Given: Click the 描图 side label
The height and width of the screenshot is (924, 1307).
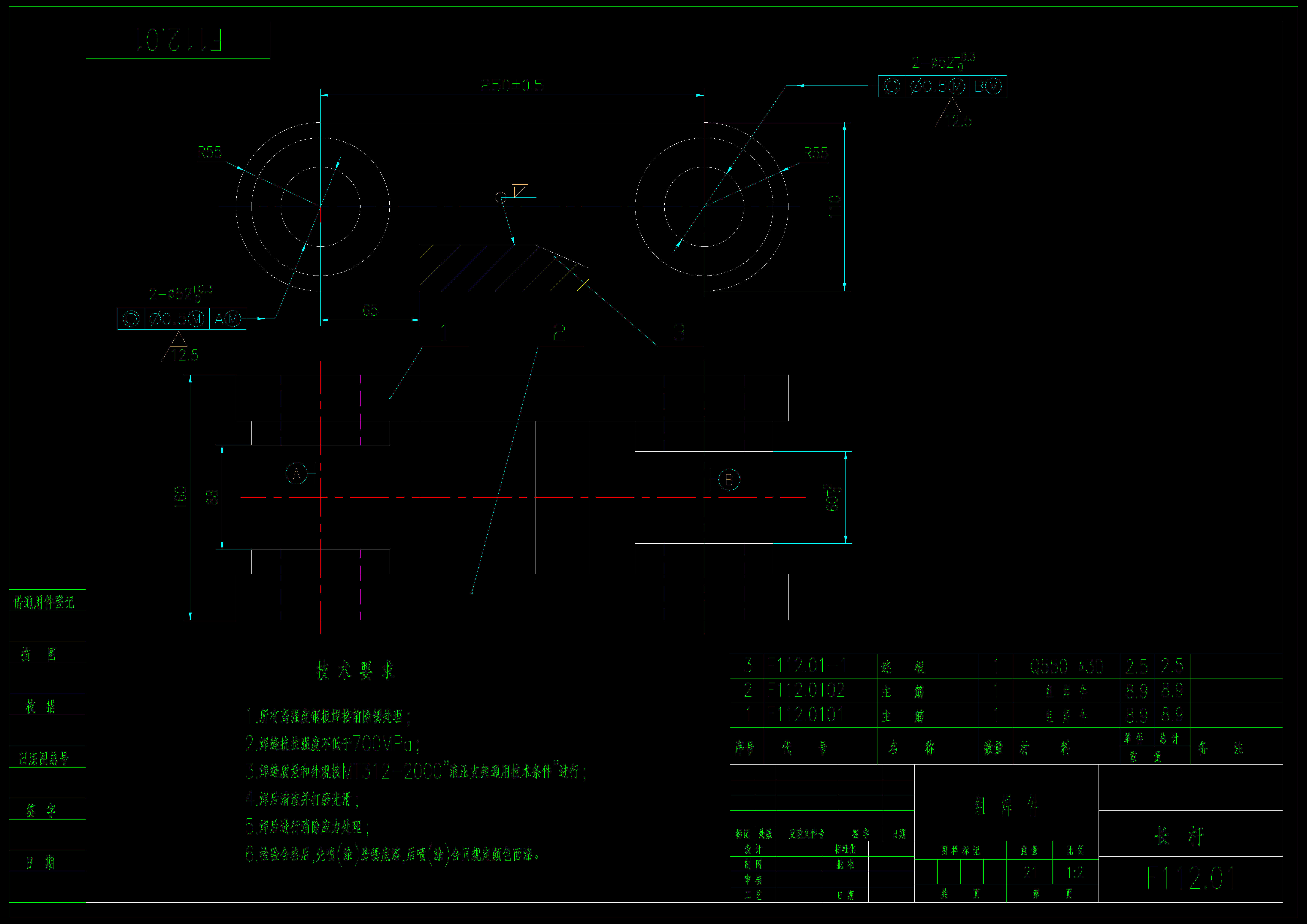Looking at the screenshot, I should point(39,654).
